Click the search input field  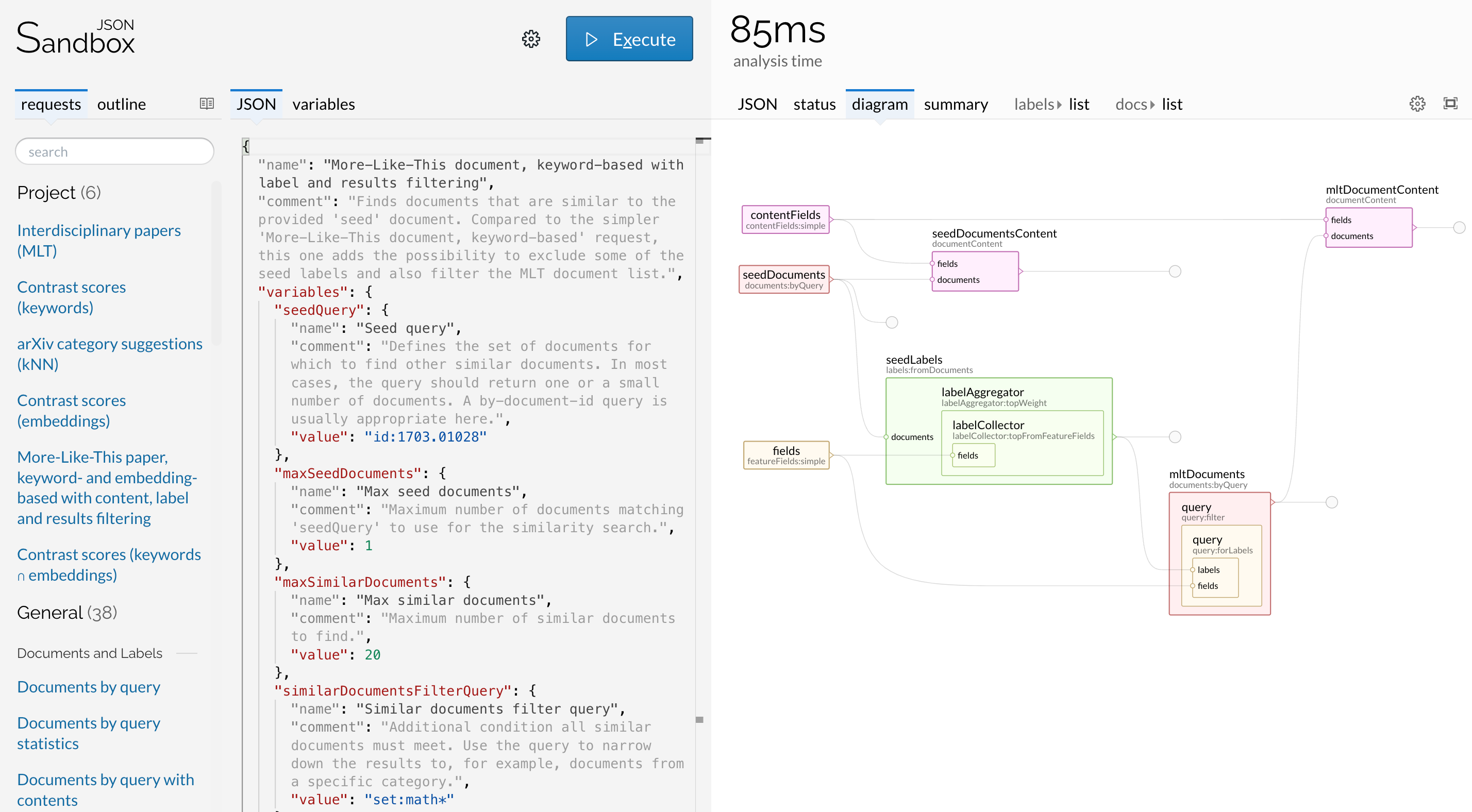pos(112,151)
